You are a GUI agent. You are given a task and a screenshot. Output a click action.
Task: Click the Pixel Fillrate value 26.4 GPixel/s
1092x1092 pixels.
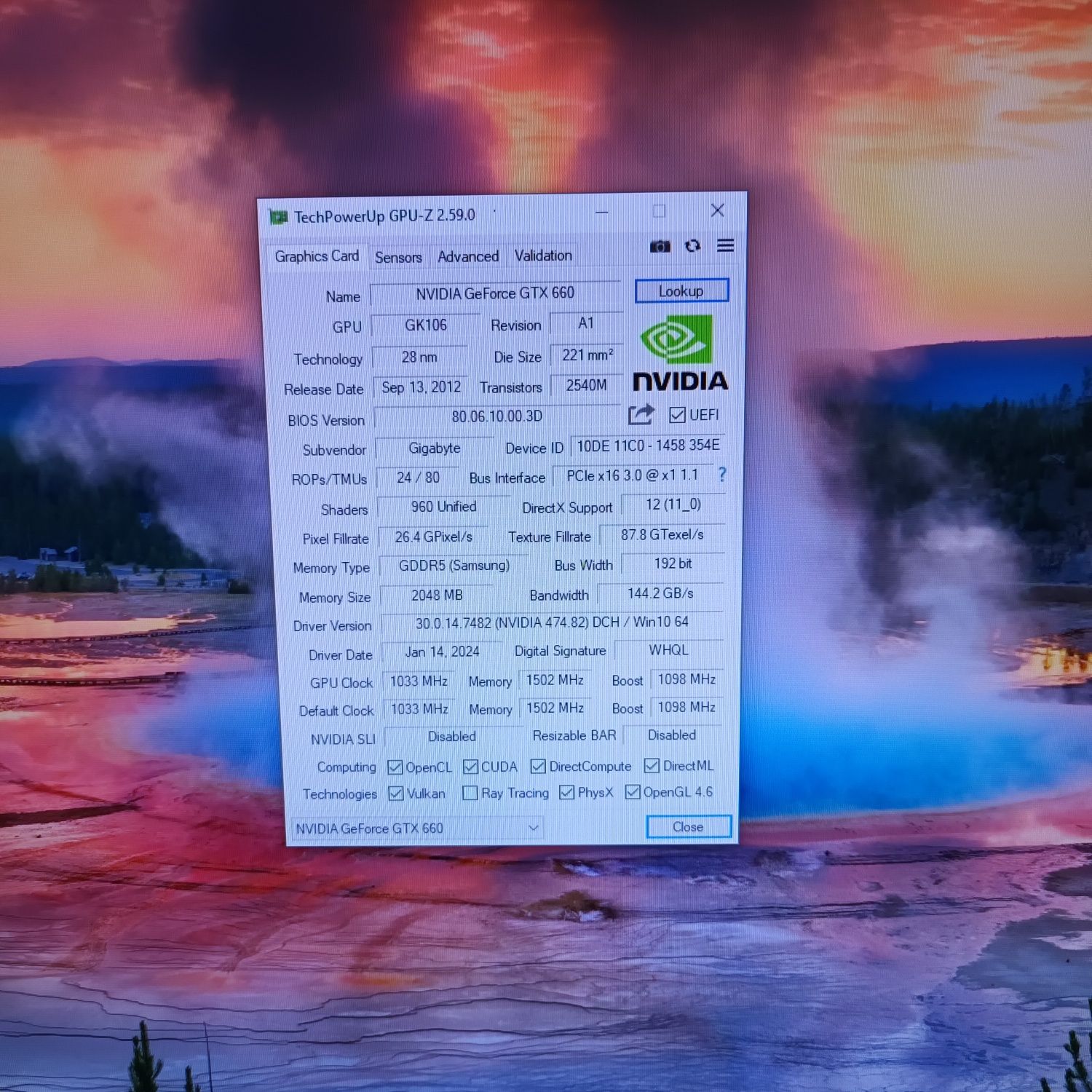433,537
